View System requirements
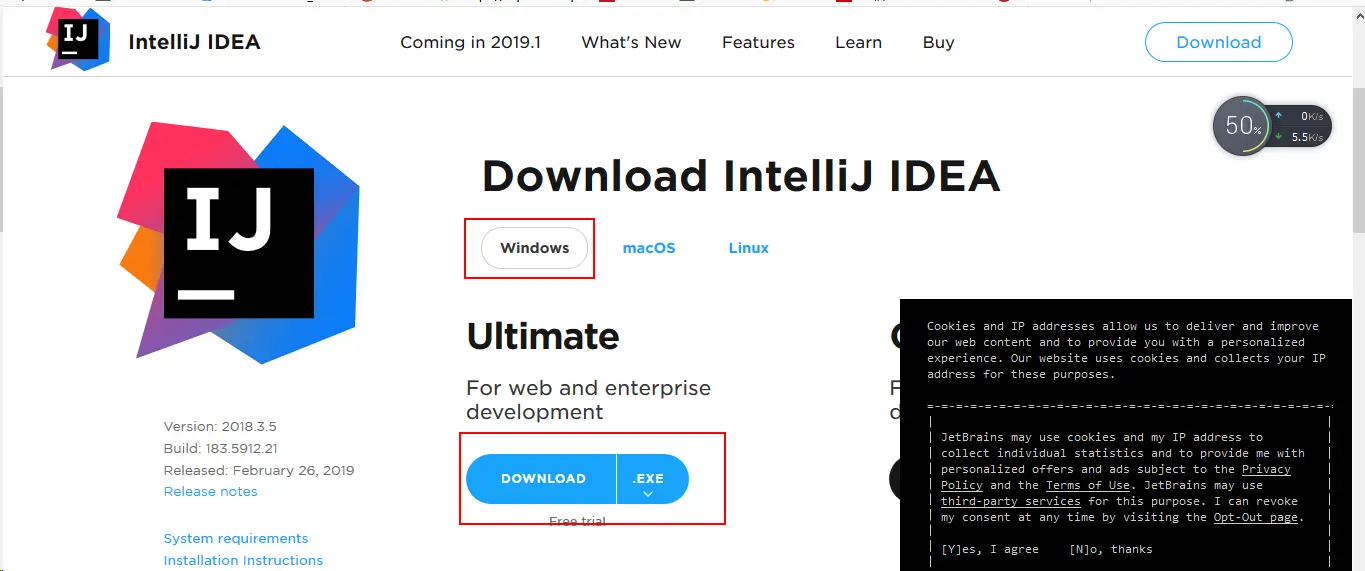This screenshot has width=1365, height=571. pos(235,538)
